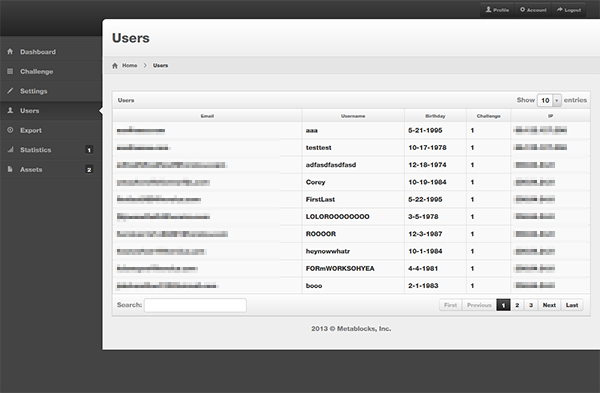Image resolution: width=600 pixels, height=393 pixels.
Task: Click the Account button in top bar
Action: coord(533,10)
